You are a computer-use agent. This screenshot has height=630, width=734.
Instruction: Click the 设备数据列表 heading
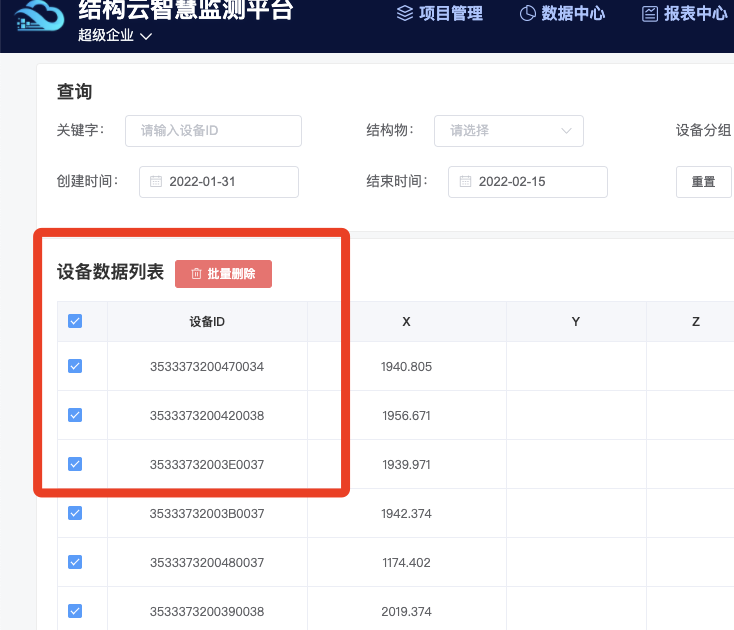pos(110,272)
